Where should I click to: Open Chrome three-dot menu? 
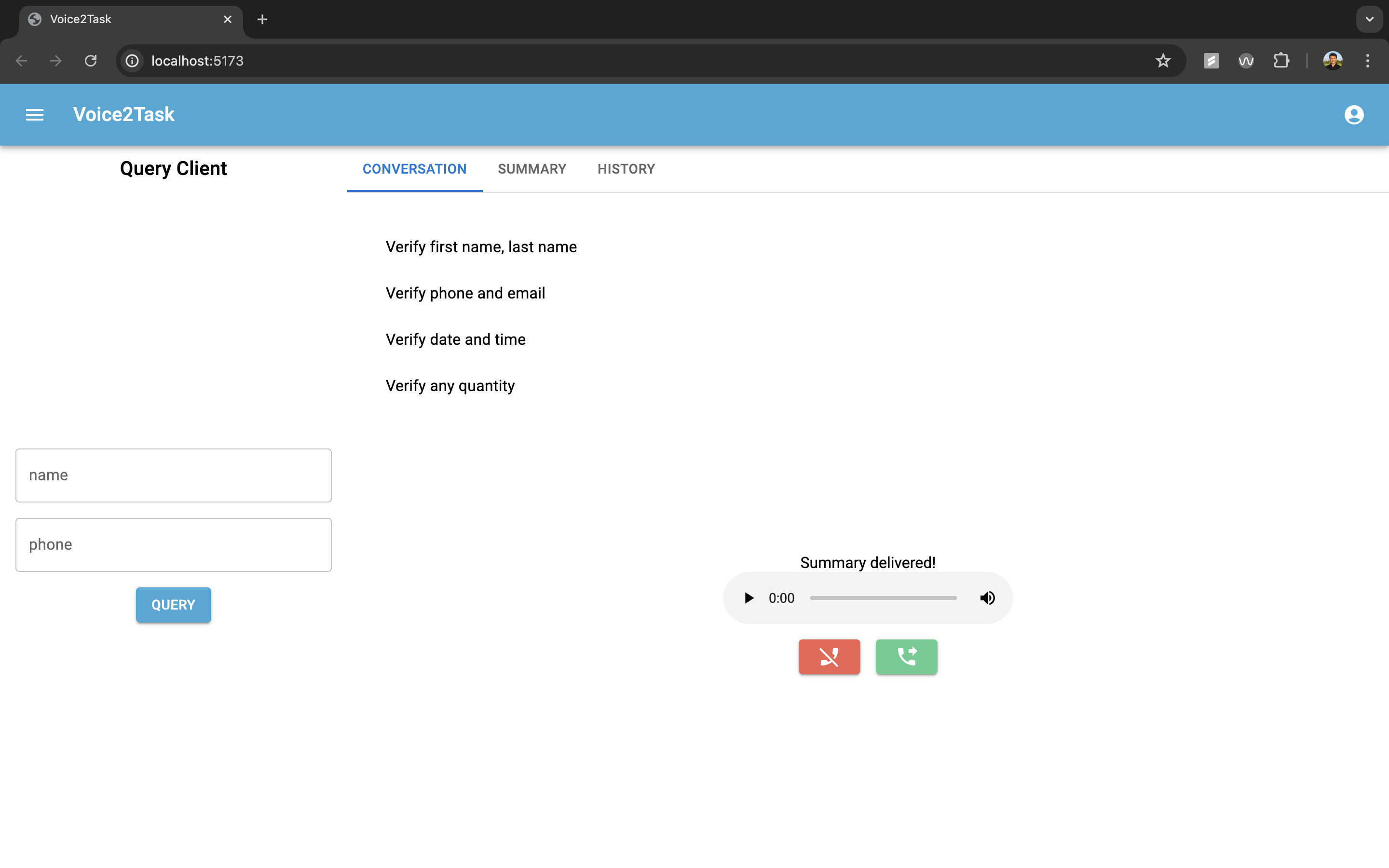coord(1368,61)
